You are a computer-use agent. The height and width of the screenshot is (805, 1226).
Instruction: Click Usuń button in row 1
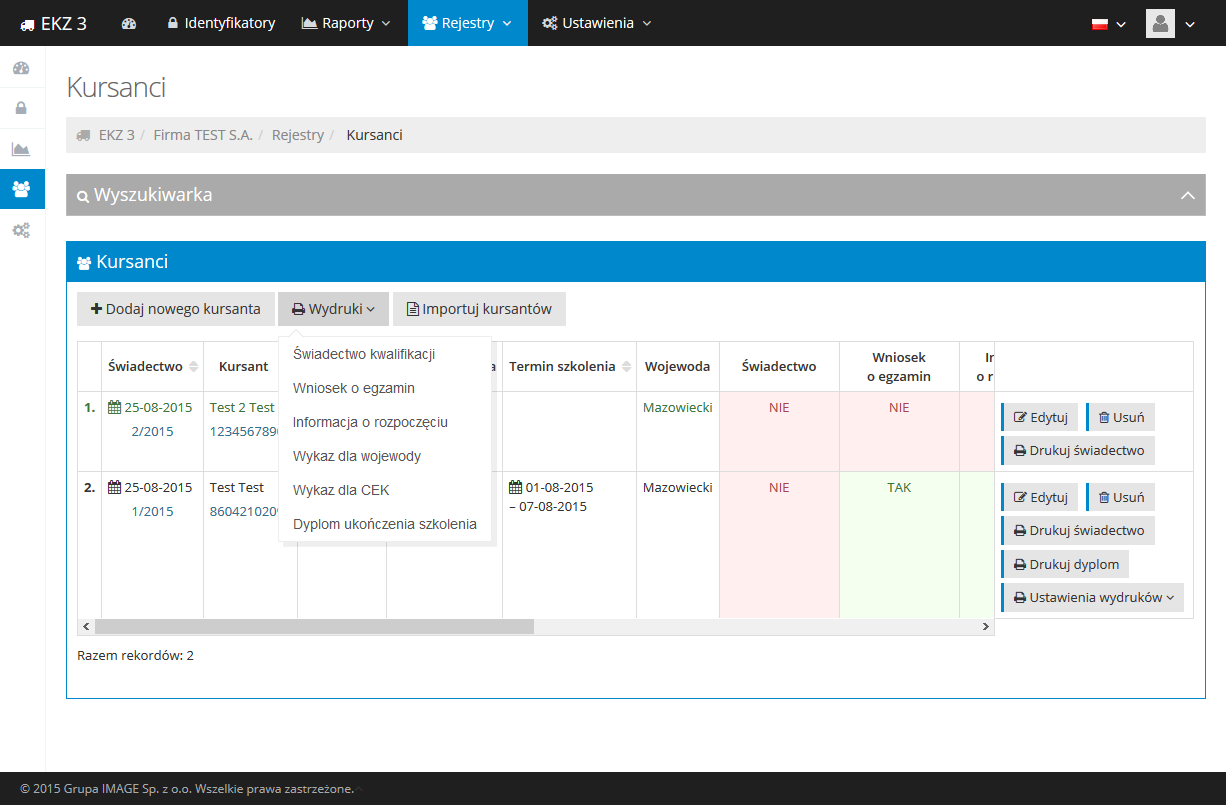(1120, 417)
